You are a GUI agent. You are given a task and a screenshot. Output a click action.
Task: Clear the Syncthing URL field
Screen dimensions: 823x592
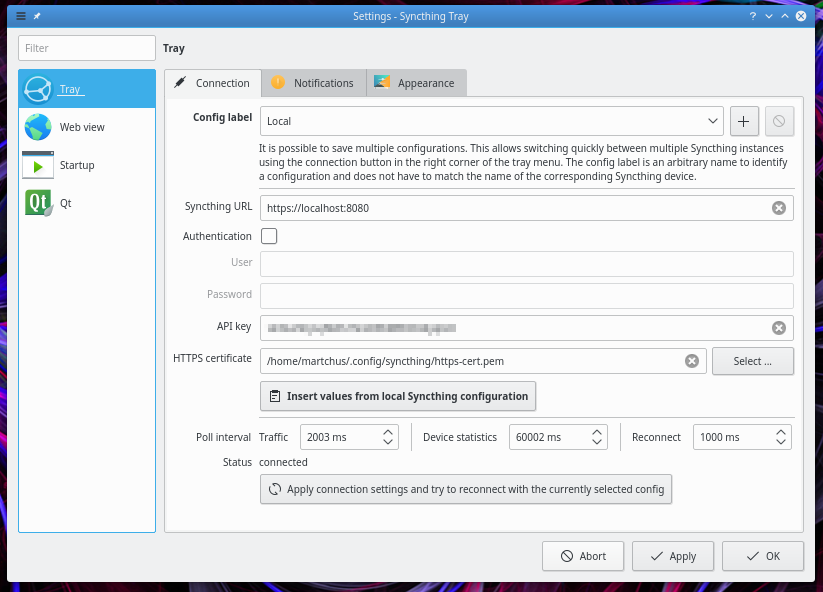(779, 208)
